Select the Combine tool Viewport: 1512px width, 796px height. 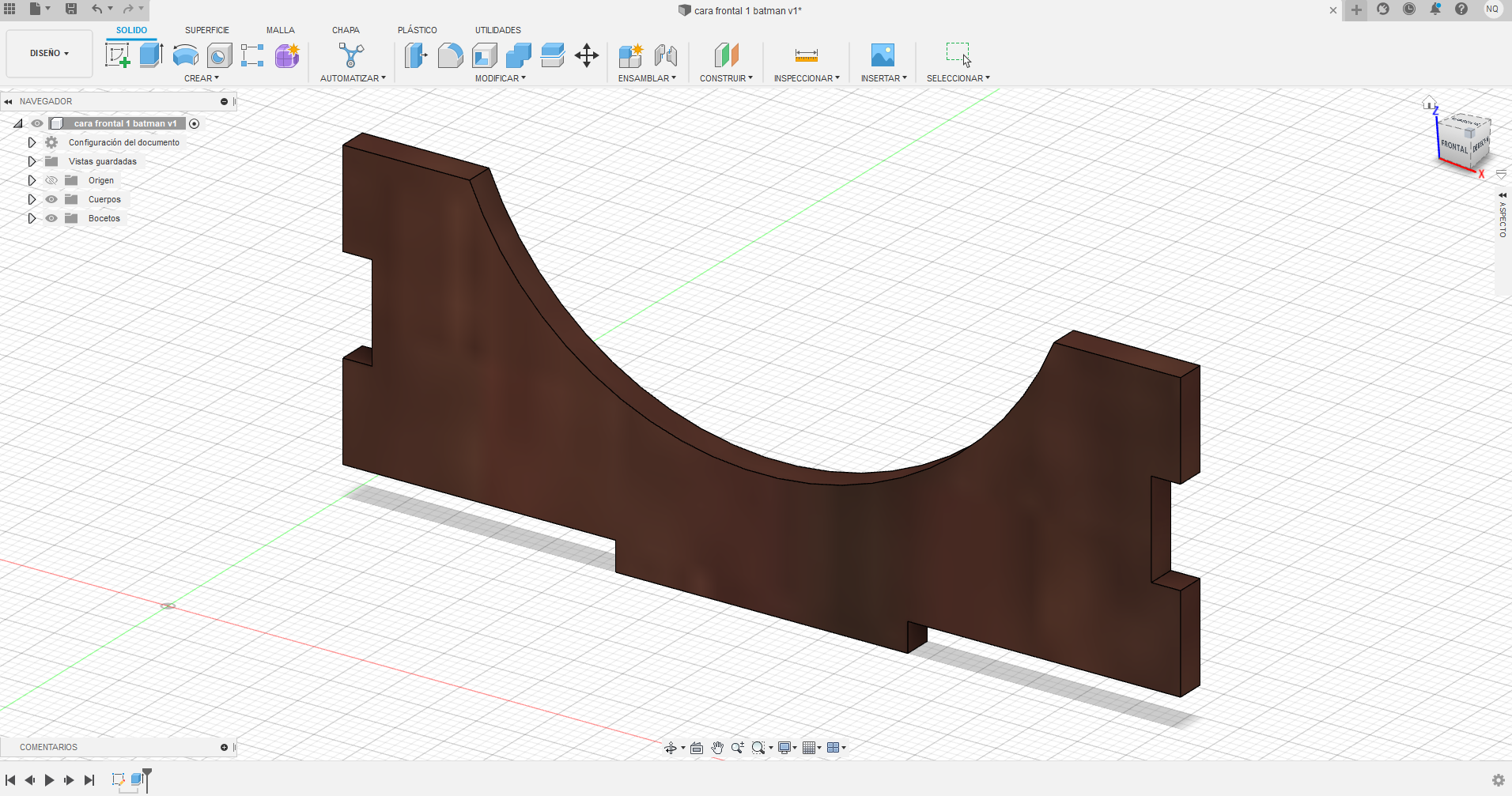click(x=518, y=55)
